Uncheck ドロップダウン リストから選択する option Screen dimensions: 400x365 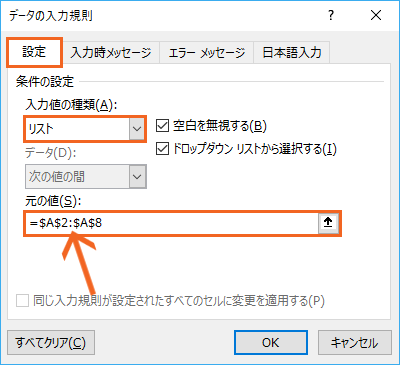pos(162,149)
